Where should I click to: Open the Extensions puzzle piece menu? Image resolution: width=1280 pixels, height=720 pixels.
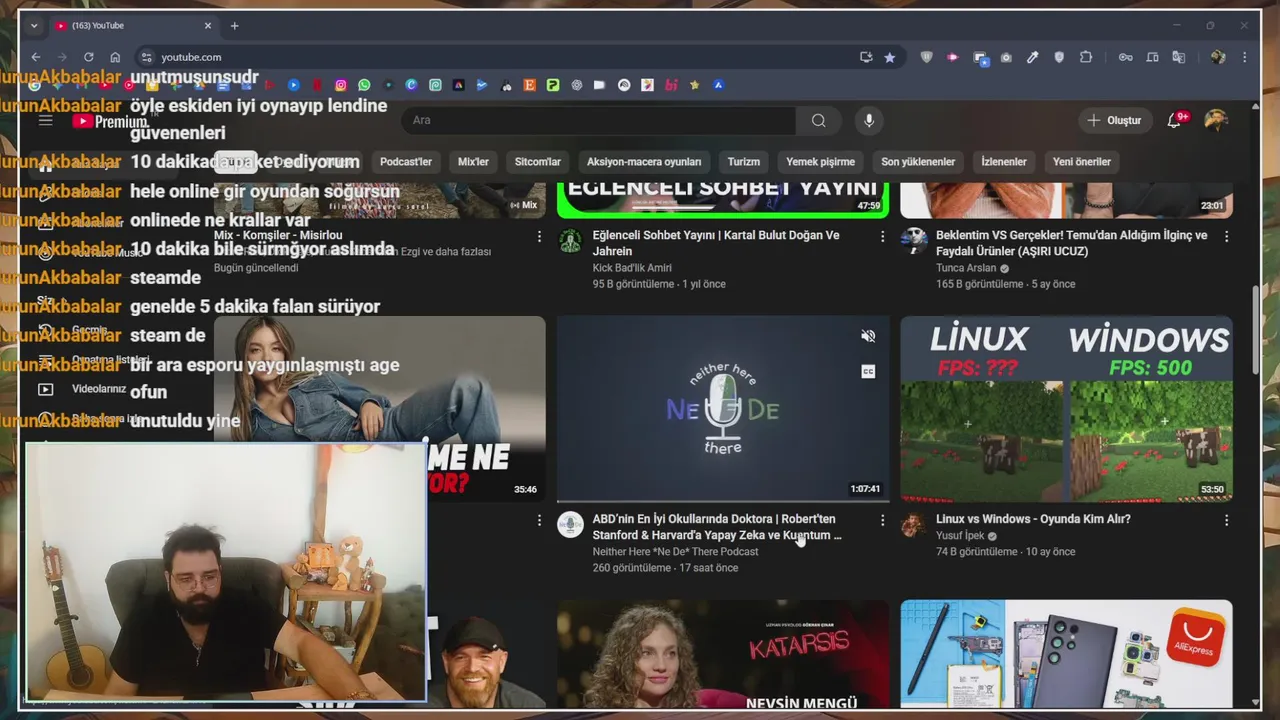tap(1086, 57)
